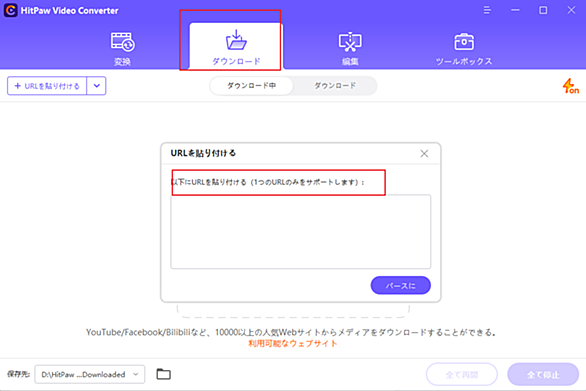Click the URLを貼り付ける dialog title

click(x=203, y=153)
